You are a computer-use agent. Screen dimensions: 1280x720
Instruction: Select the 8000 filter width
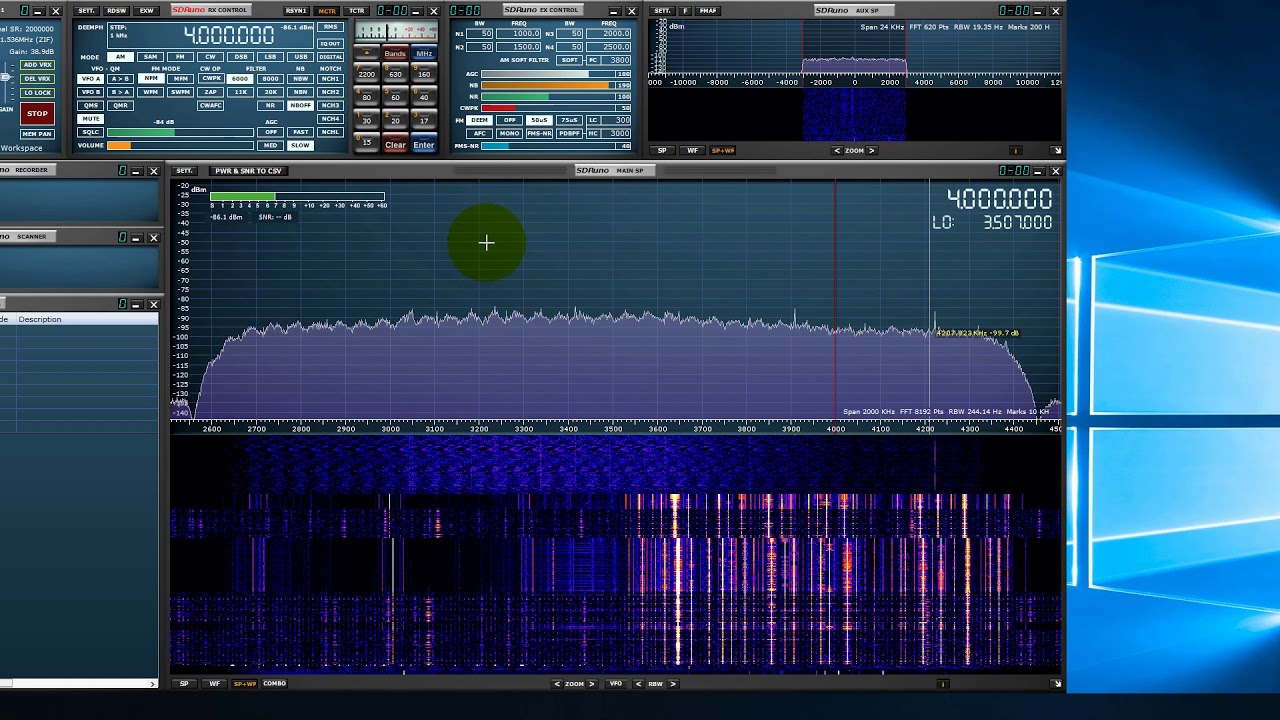tap(270, 79)
